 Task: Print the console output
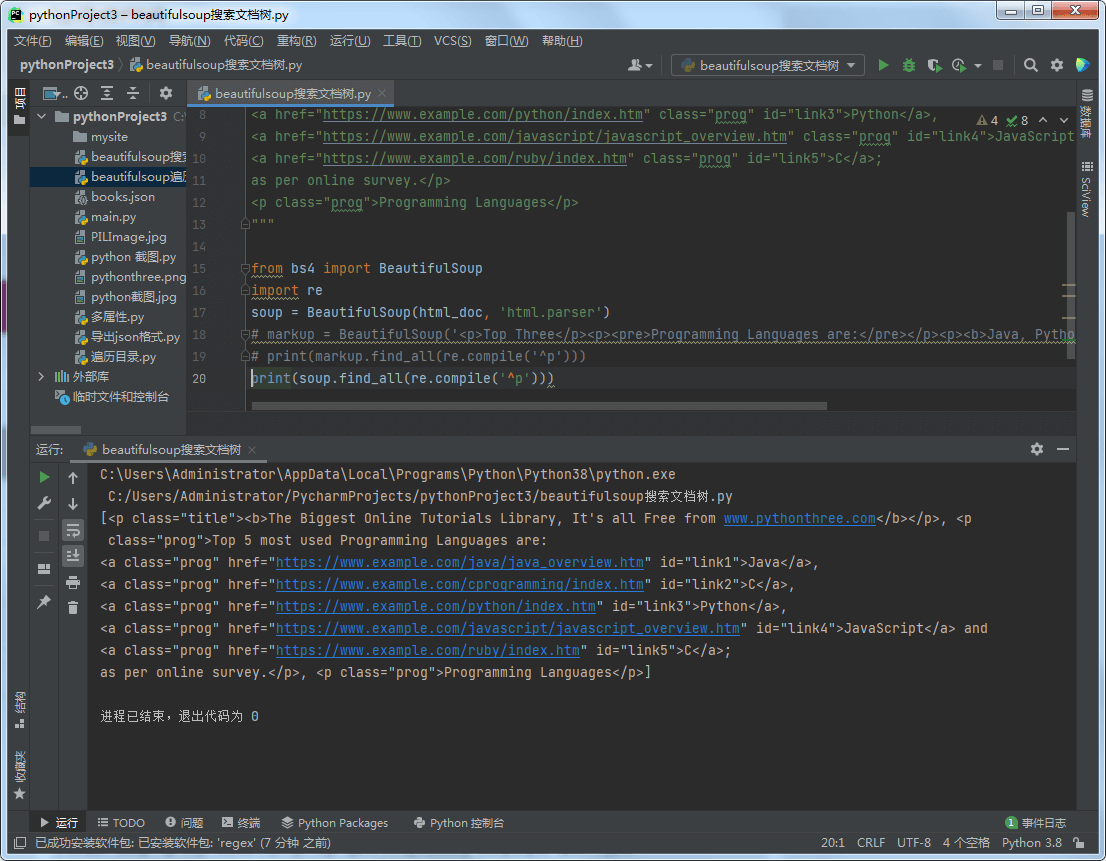(73, 582)
